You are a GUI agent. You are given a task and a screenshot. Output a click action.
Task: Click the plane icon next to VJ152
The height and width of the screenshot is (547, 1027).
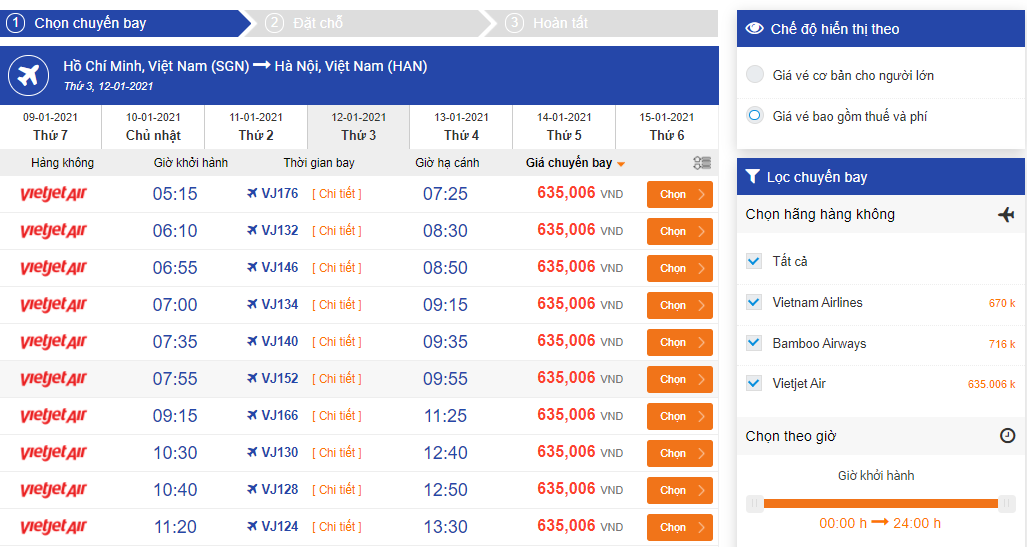[252, 379]
